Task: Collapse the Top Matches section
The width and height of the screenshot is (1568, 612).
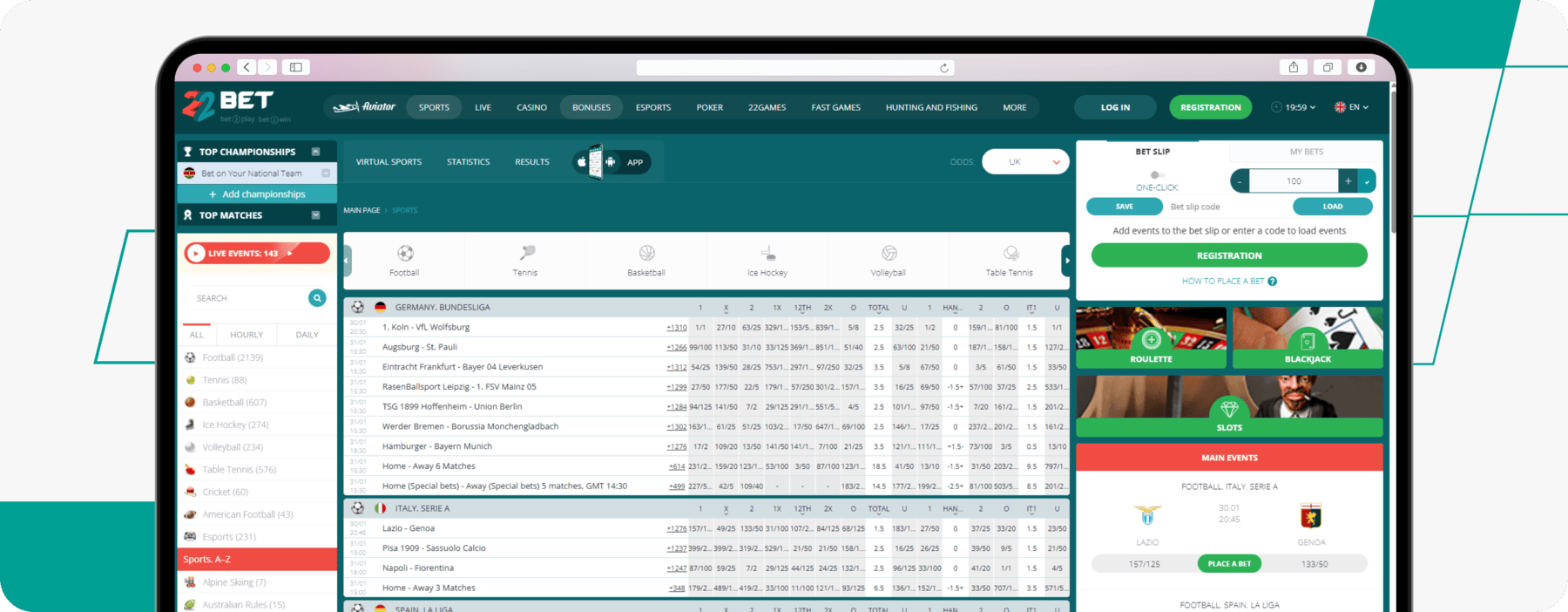Action: coord(315,215)
